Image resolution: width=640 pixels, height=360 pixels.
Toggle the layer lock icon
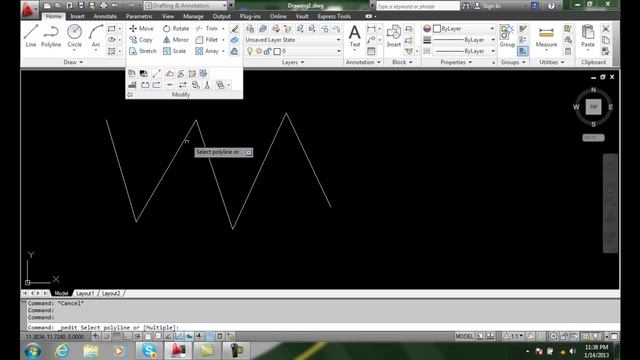click(267, 51)
